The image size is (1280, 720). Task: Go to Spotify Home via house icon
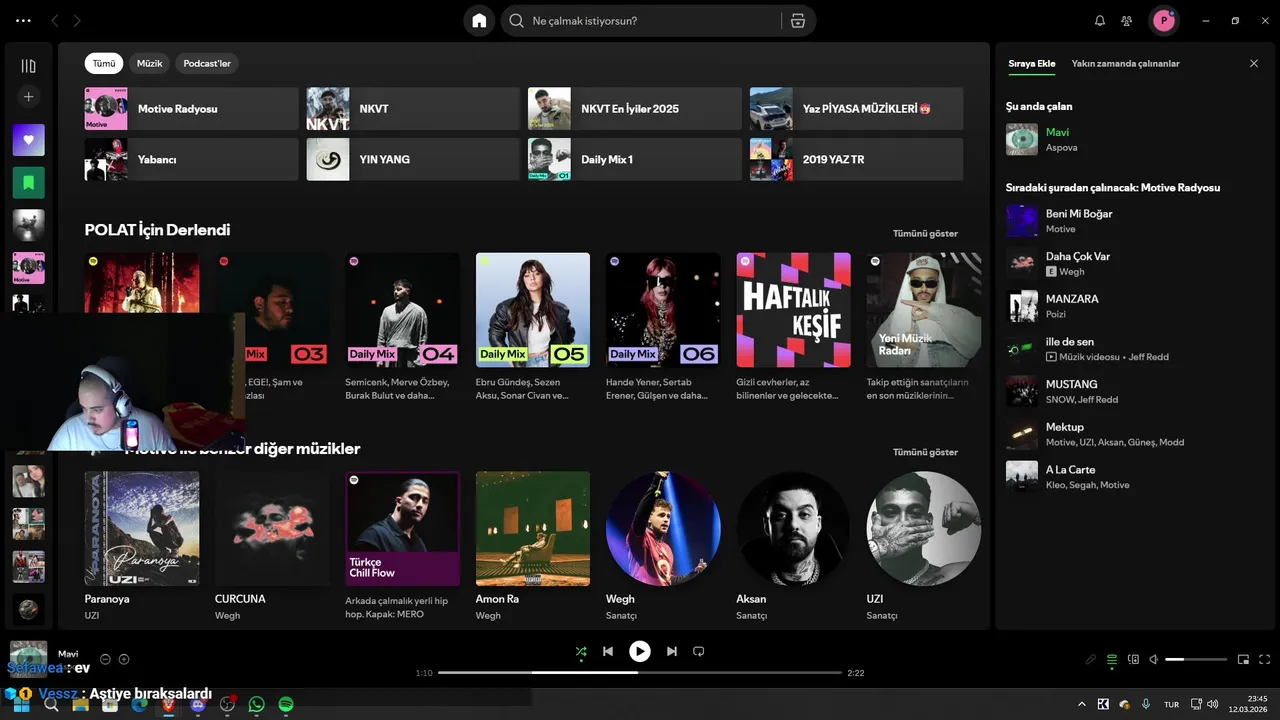[x=479, y=21]
